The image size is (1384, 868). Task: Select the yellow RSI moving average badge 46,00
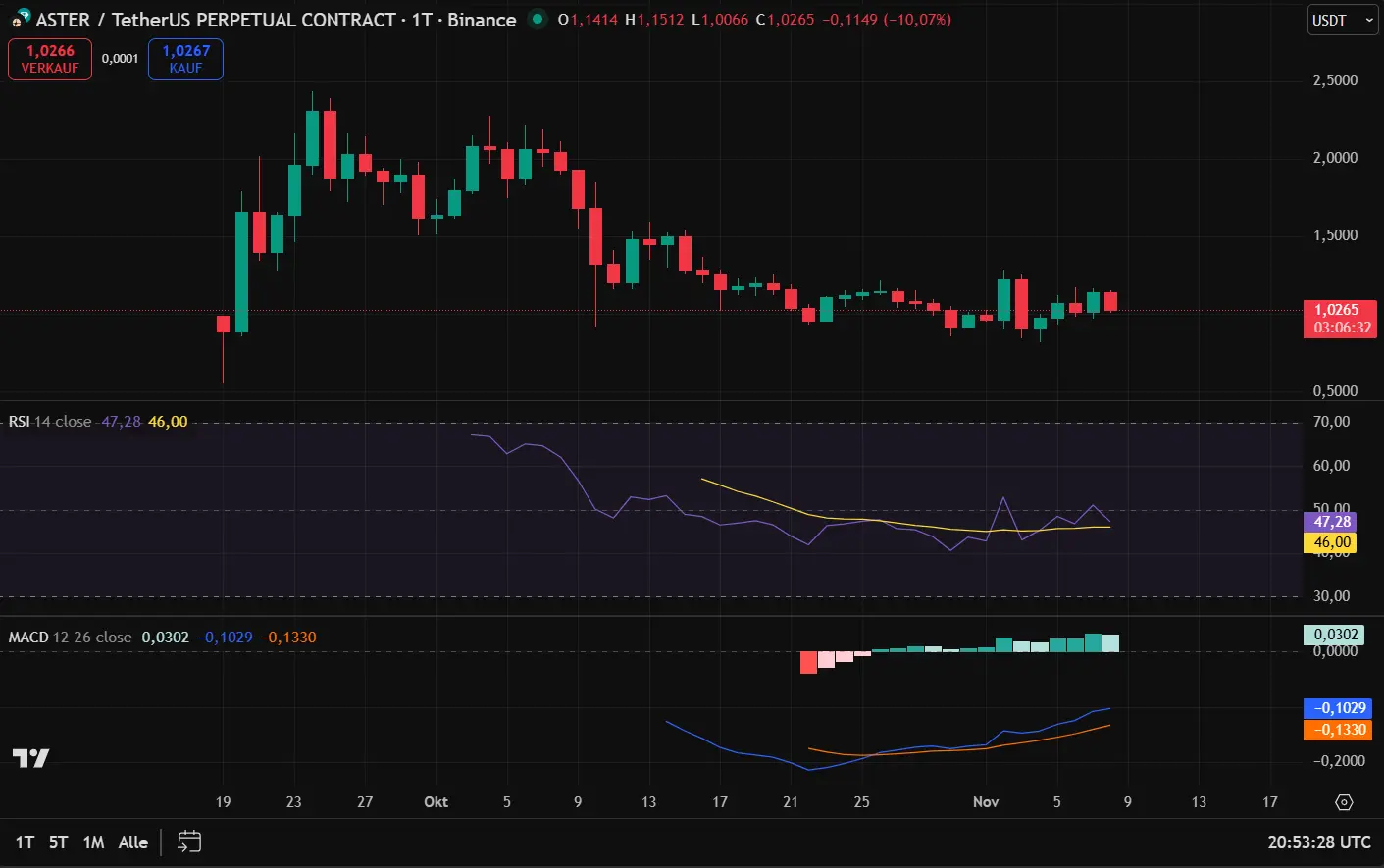[1331, 541]
